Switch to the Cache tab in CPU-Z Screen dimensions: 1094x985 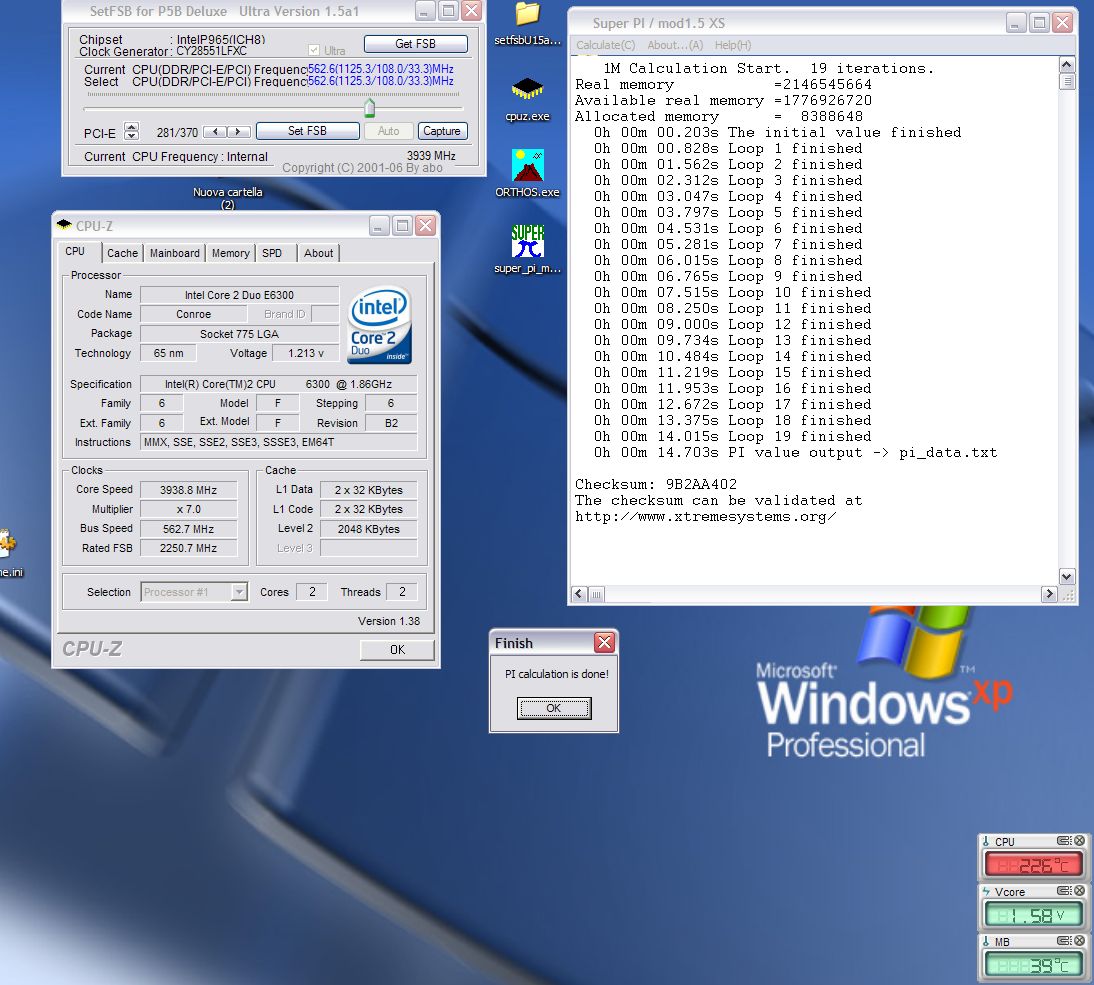click(x=122, y=253)
